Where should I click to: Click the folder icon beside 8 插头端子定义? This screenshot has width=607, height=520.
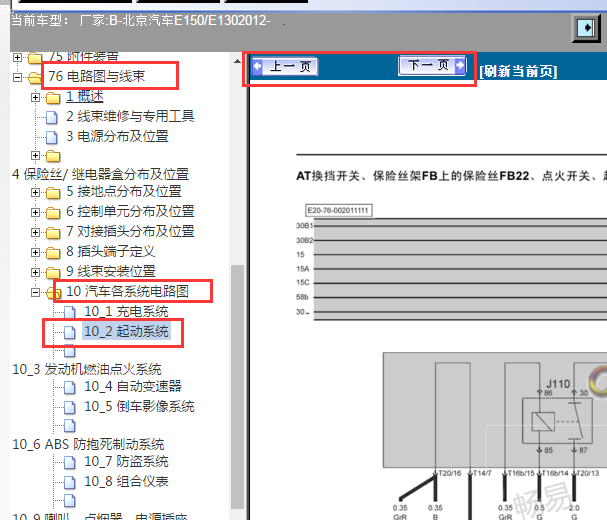(53, 253)
